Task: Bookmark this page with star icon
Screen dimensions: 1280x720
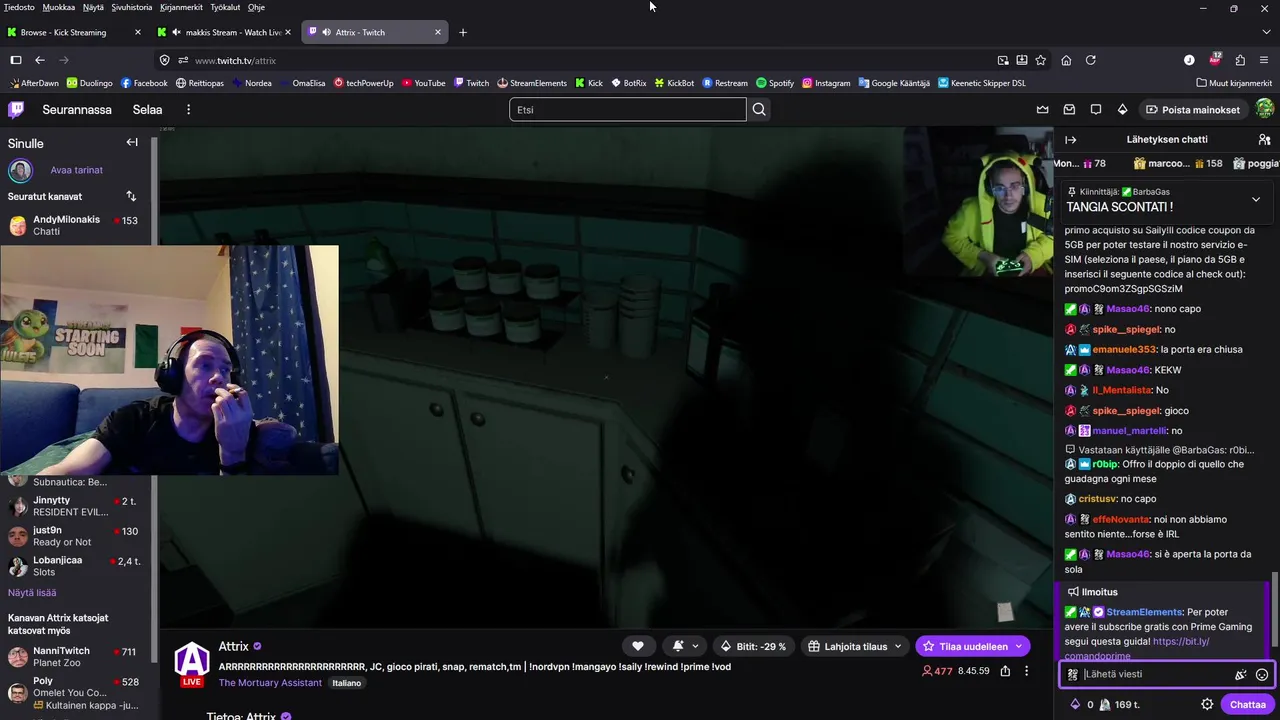Action: (x=1041, y=60)
